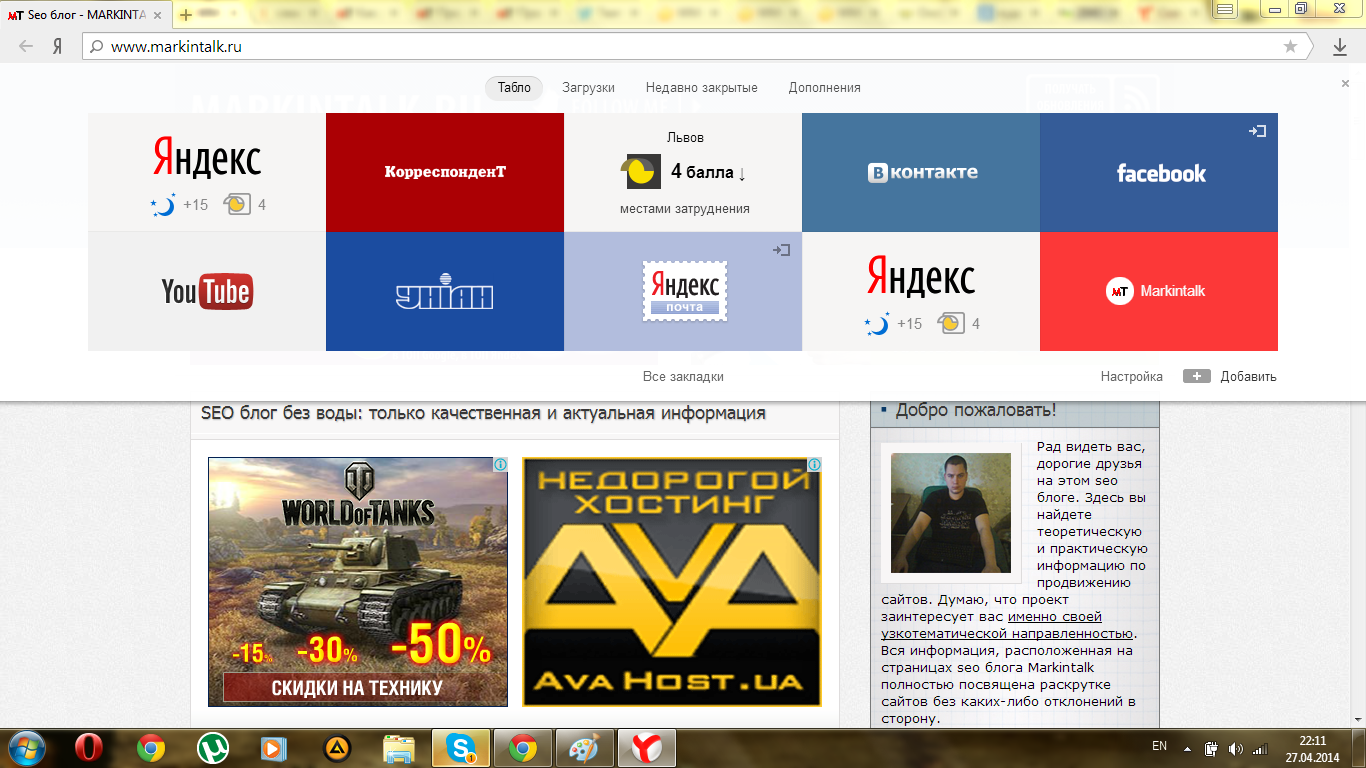Bookmark page with star icon
The width and height of the screenshot is (1366, 768).
[1290, 46]
